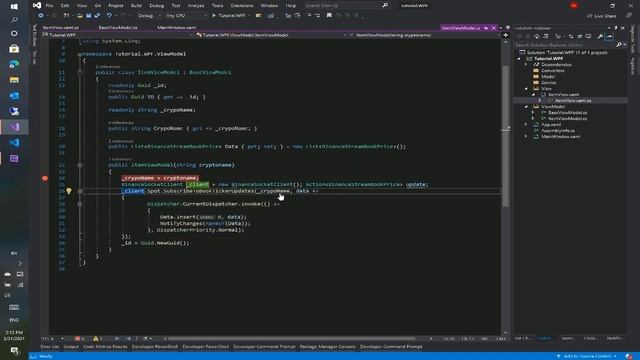This screenshot has height=360, width=640.
Task: Open the Package Manager Console tab
Action: pos(327,347)
